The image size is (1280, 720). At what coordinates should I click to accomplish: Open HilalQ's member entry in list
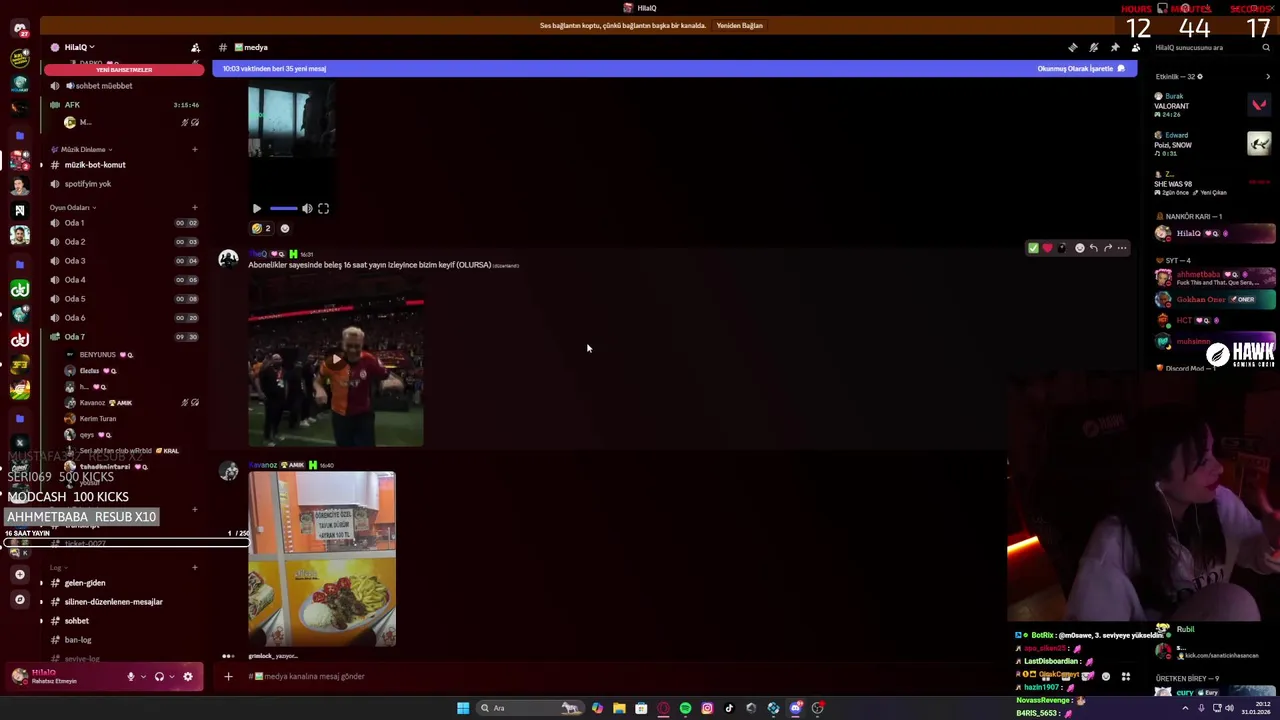pyautogui.click(x=1214, y=234)
